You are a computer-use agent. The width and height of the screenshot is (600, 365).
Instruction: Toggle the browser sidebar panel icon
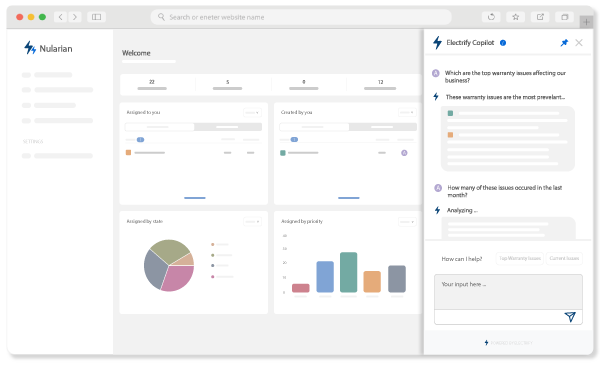pyautogui.click(x=96, y=17)
